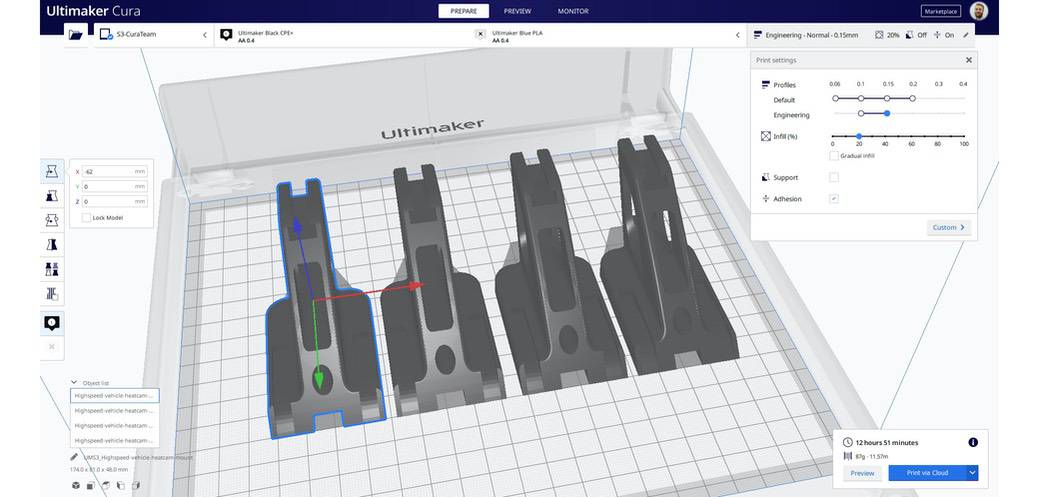
Task: Select the Rotate tool in left toolbar
Action: [52, 220]
